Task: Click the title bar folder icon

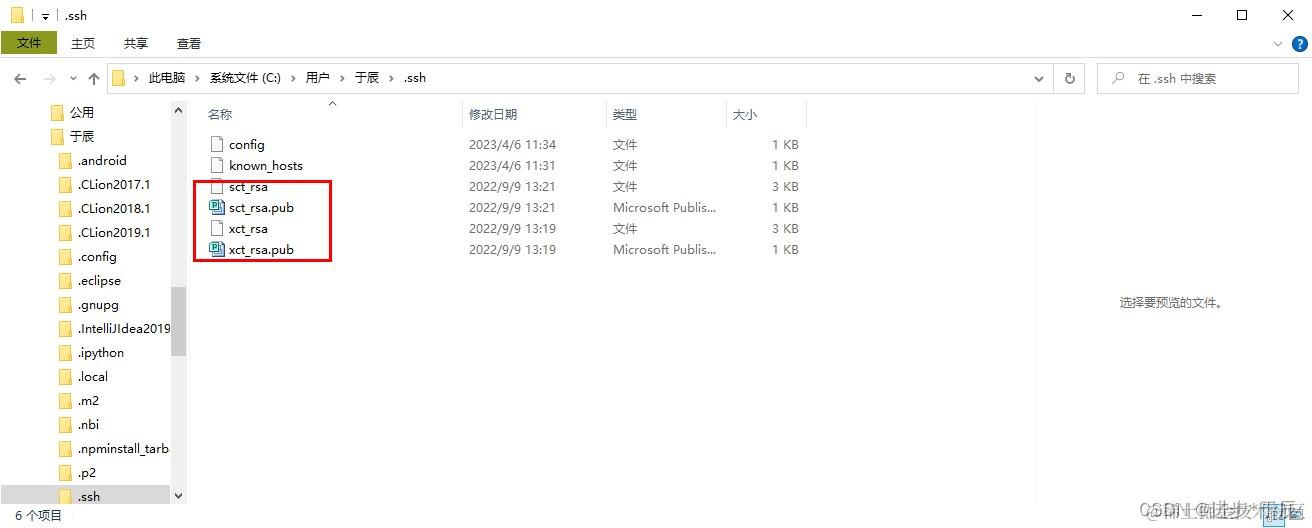Action: (x=17, y=15)
